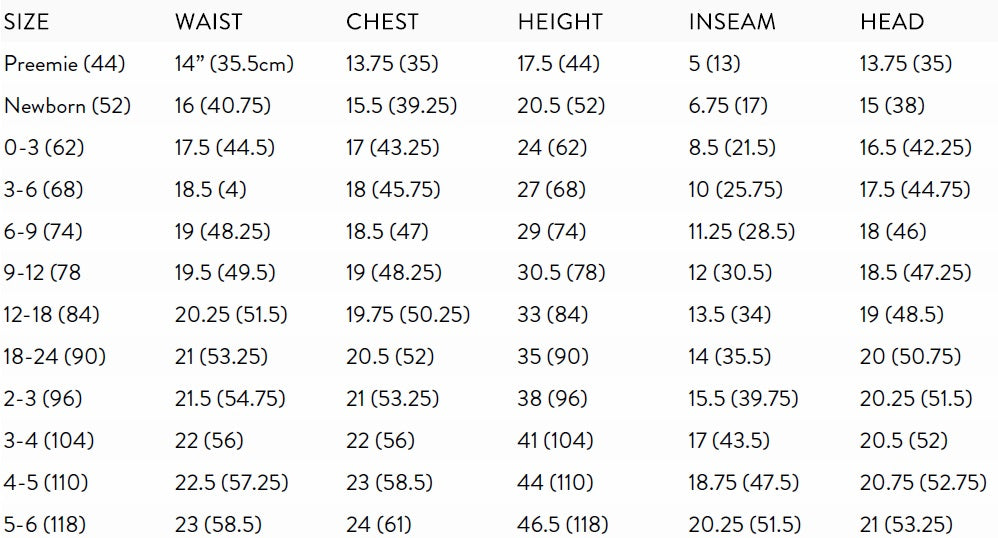Click inseam value 20.25 (51.5)
The image size is (998, 538).
pos(745,524)
